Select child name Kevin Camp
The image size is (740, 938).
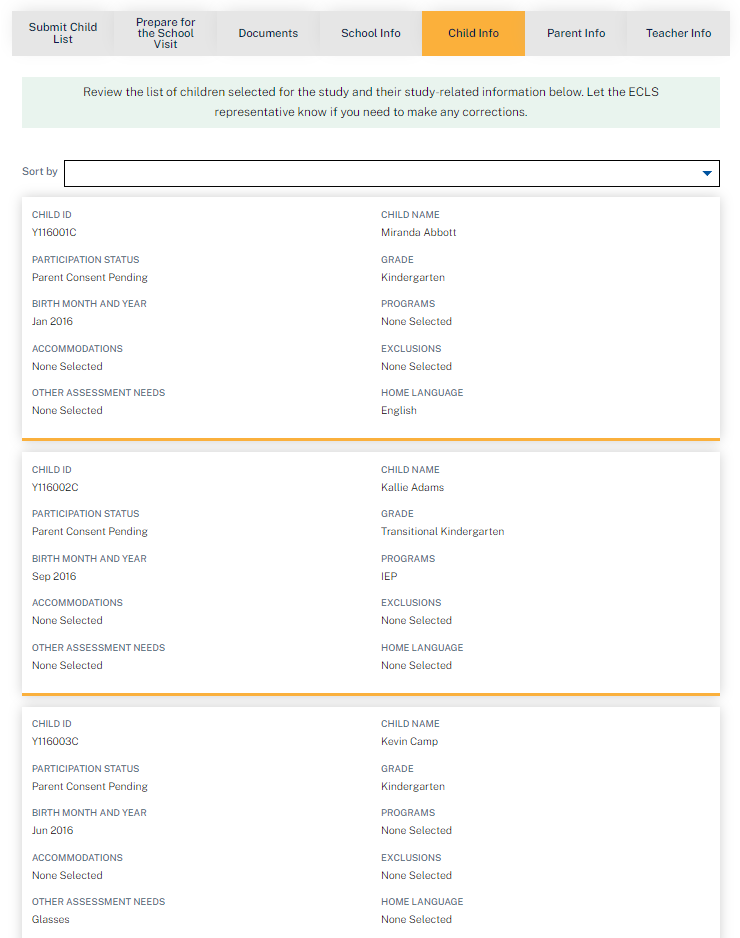coord(409,742)
